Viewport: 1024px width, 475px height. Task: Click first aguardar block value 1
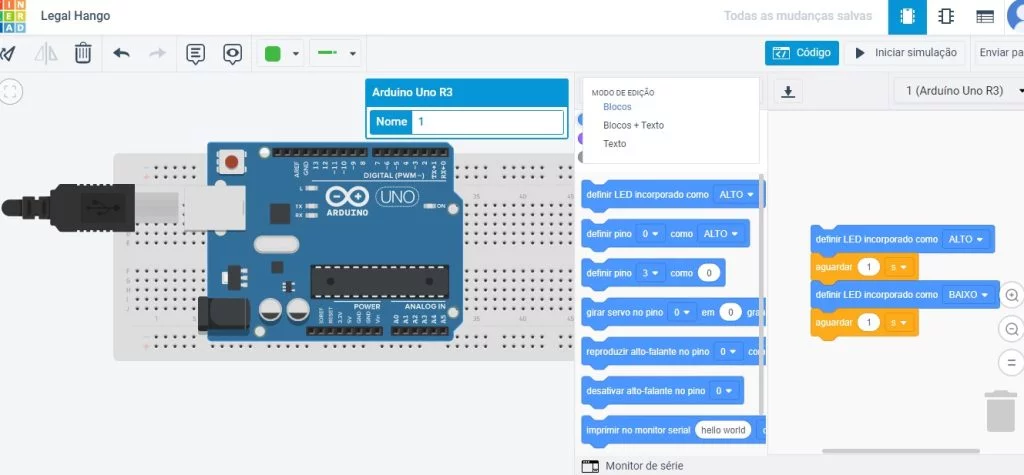point(869,267)
